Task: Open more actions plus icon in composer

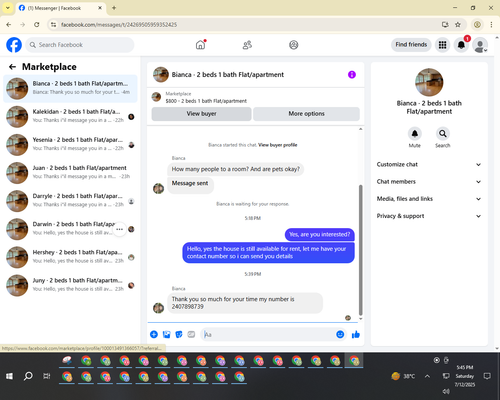Action: click(154, 334)
